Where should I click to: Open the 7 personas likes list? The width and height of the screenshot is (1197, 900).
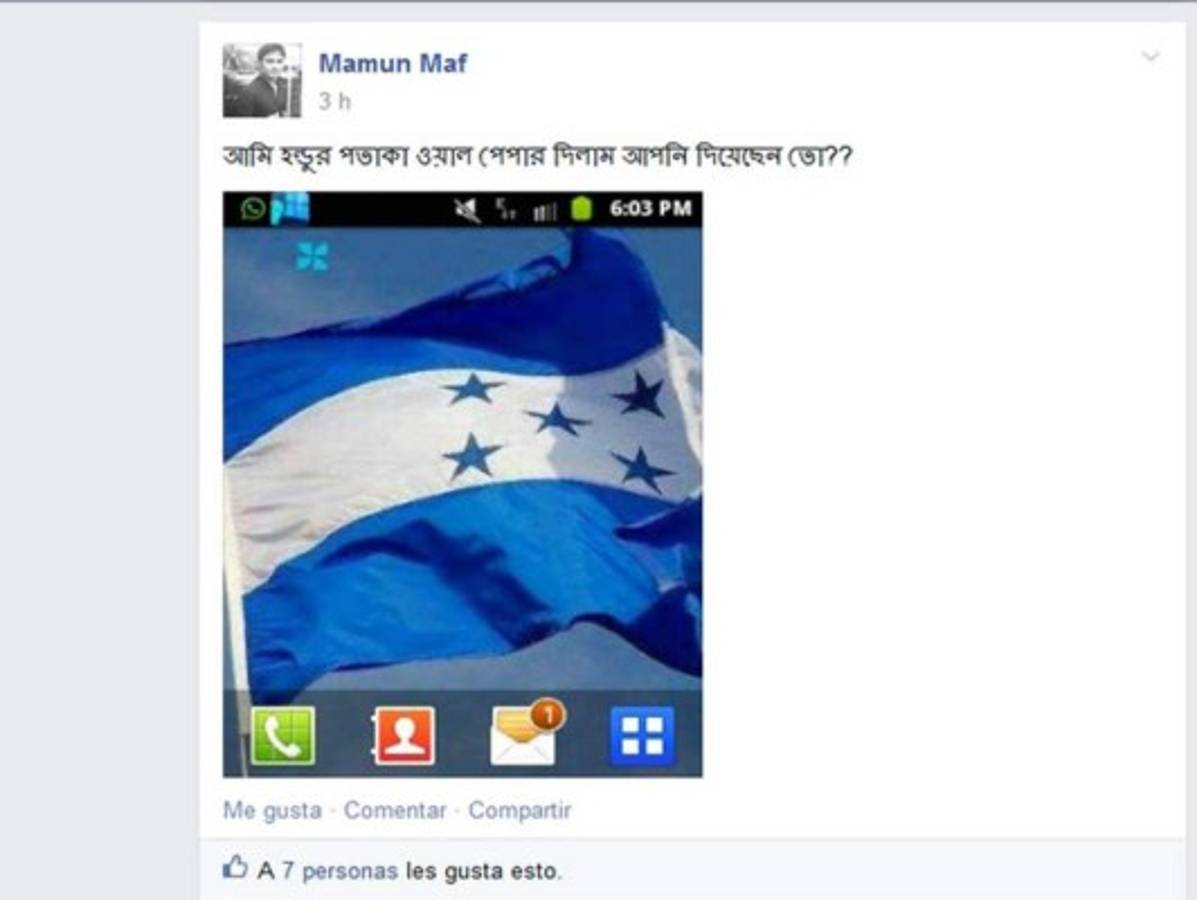[340, 870]
